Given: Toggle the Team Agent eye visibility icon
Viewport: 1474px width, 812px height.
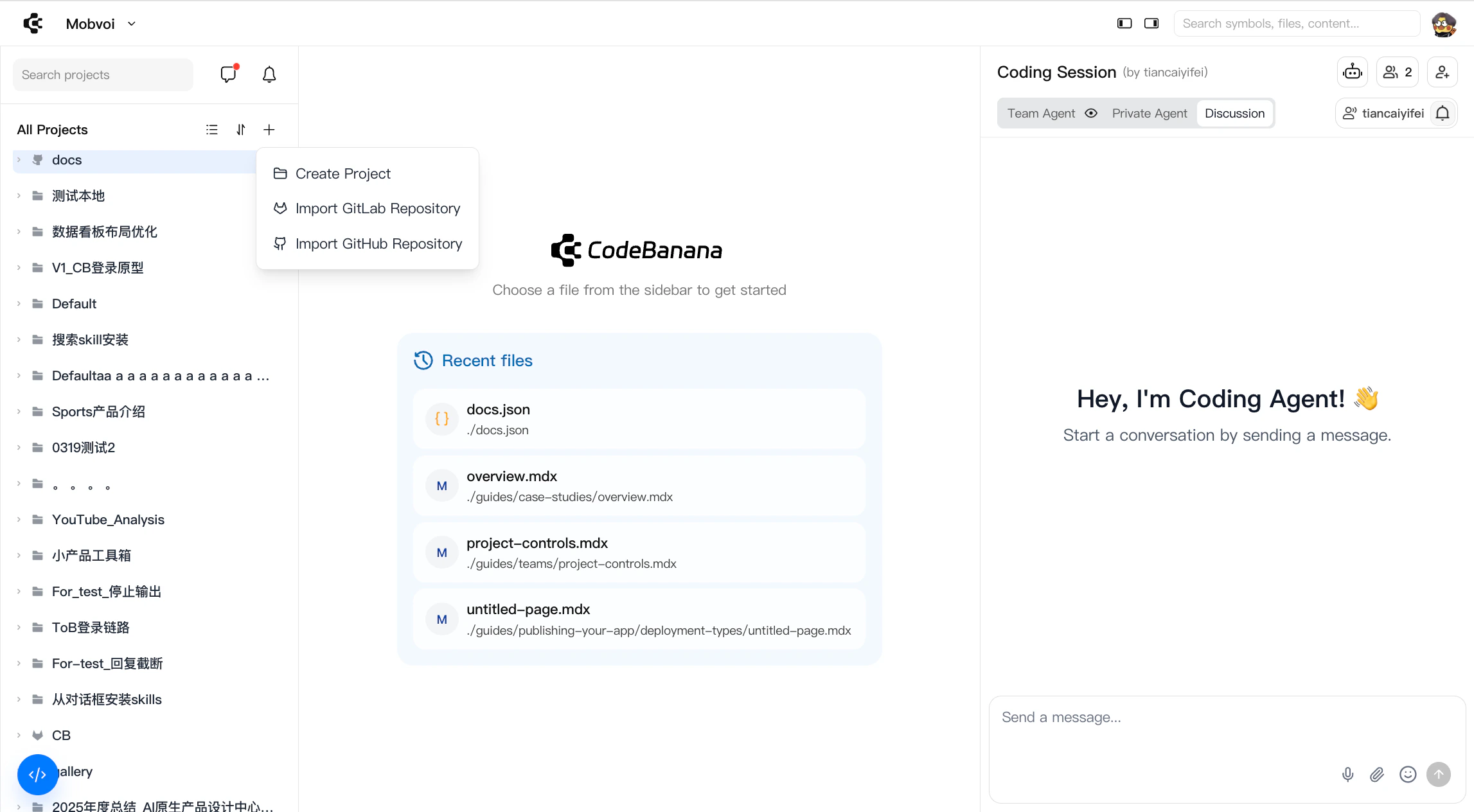Looking at the screenshot, I should coord(1091,113).
